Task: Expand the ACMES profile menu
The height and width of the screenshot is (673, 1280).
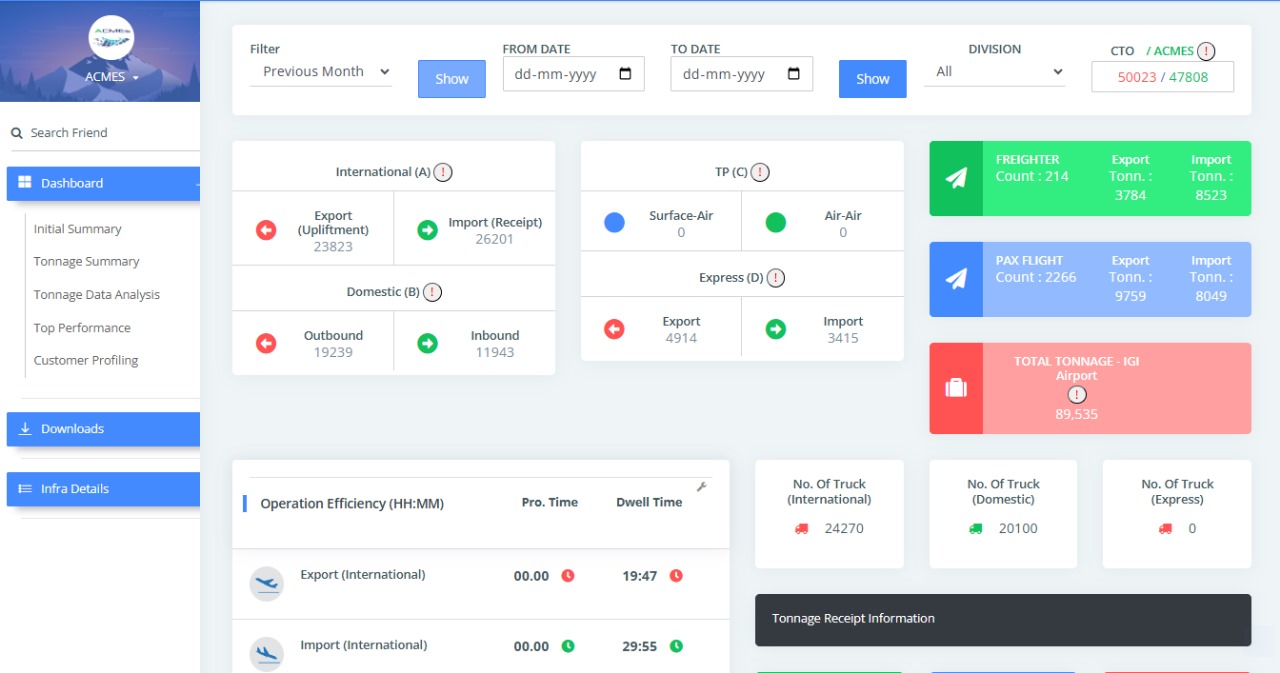Action: 111,77
